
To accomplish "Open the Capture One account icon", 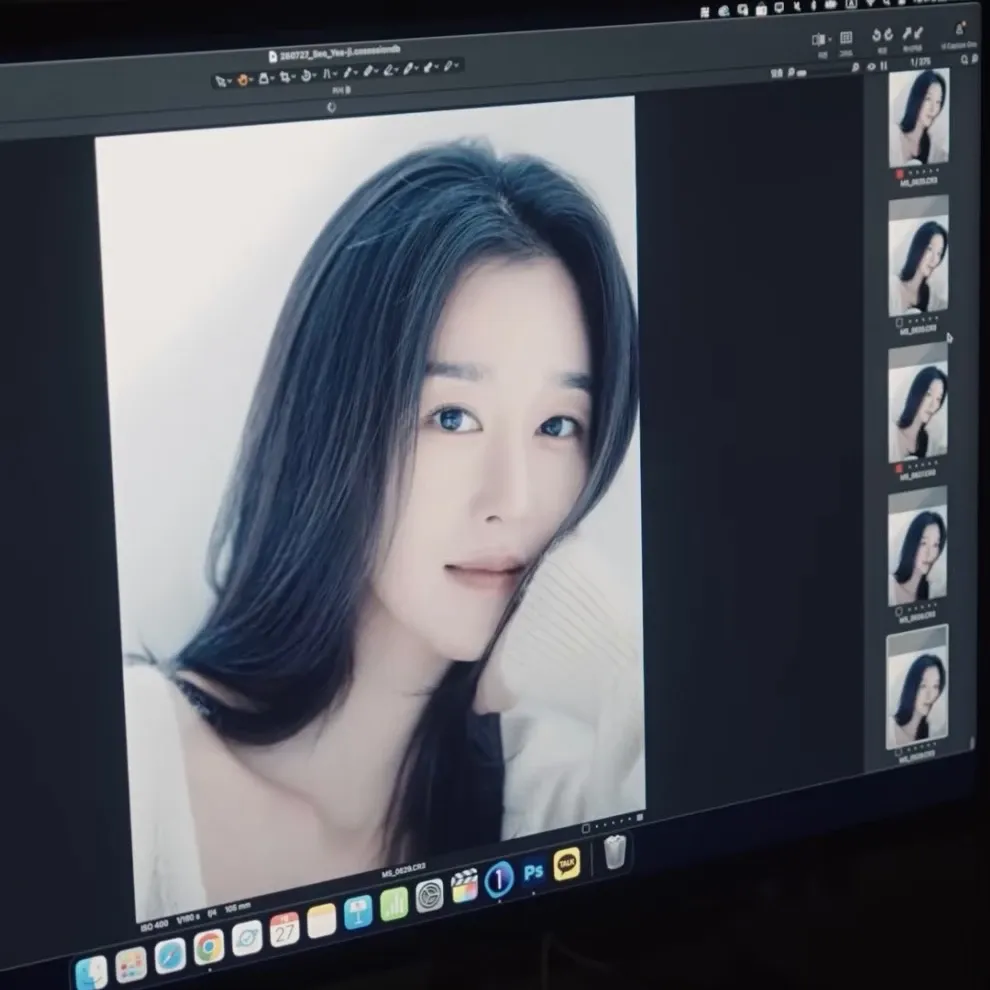I will [x=960, y=28].
